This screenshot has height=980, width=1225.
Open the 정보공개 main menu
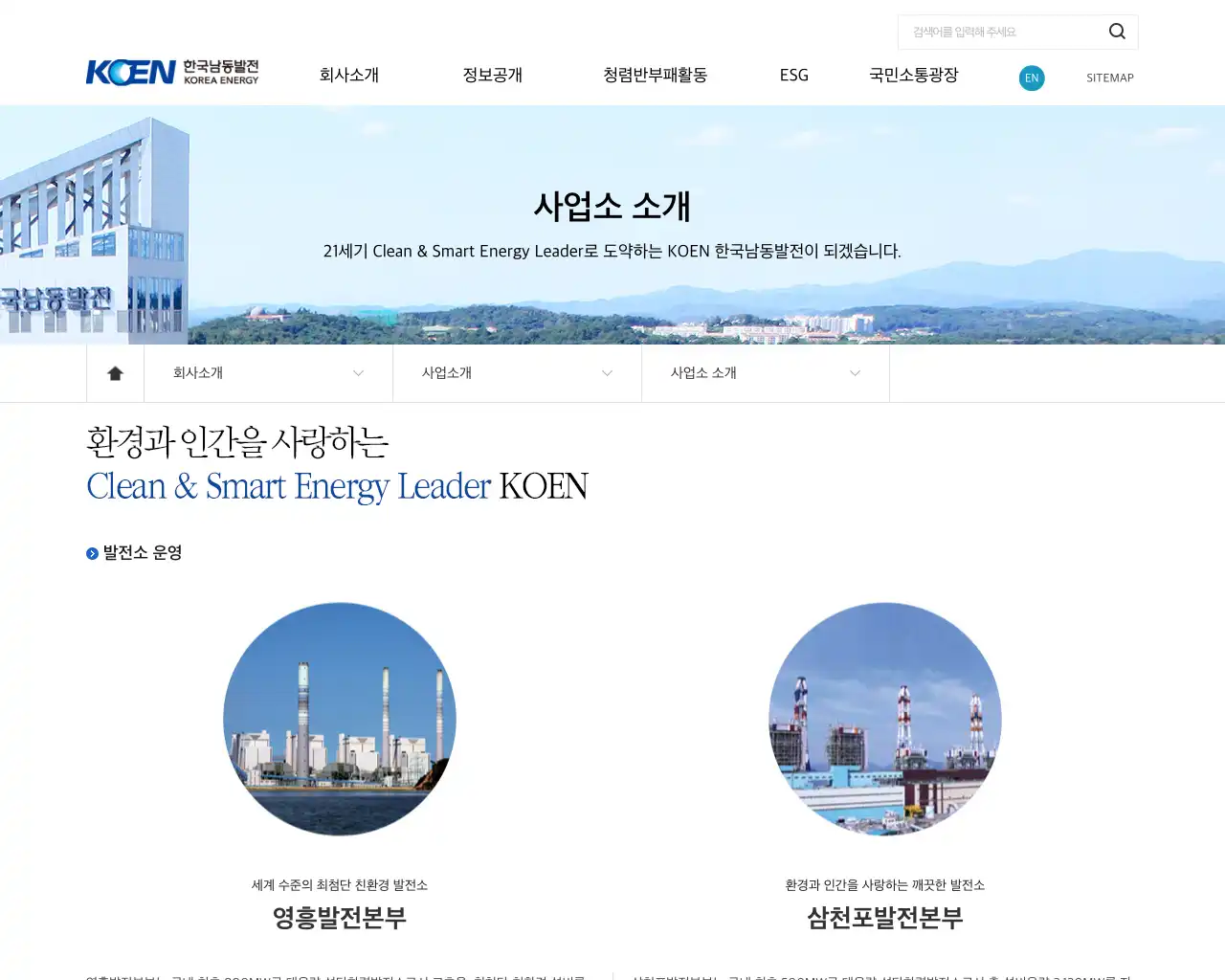tap(492, 76)
